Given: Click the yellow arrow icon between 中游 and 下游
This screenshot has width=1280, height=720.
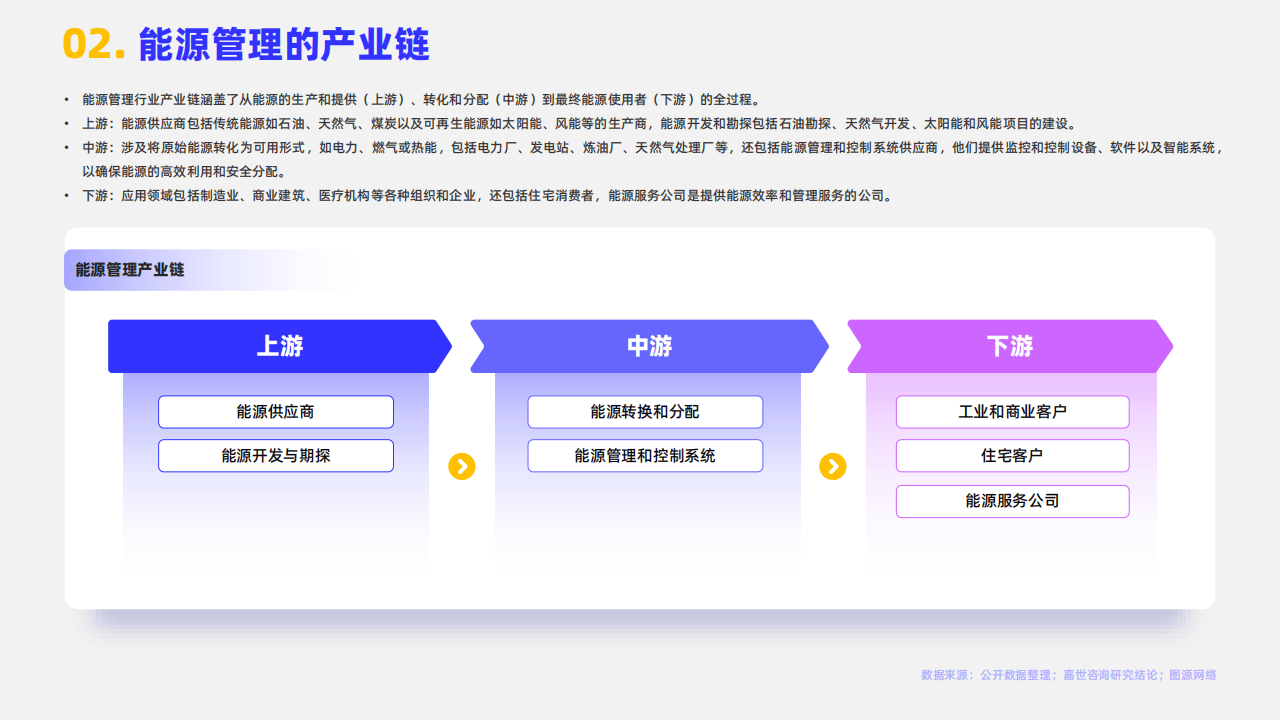Looking at the screenshot, I should (833, 465).
